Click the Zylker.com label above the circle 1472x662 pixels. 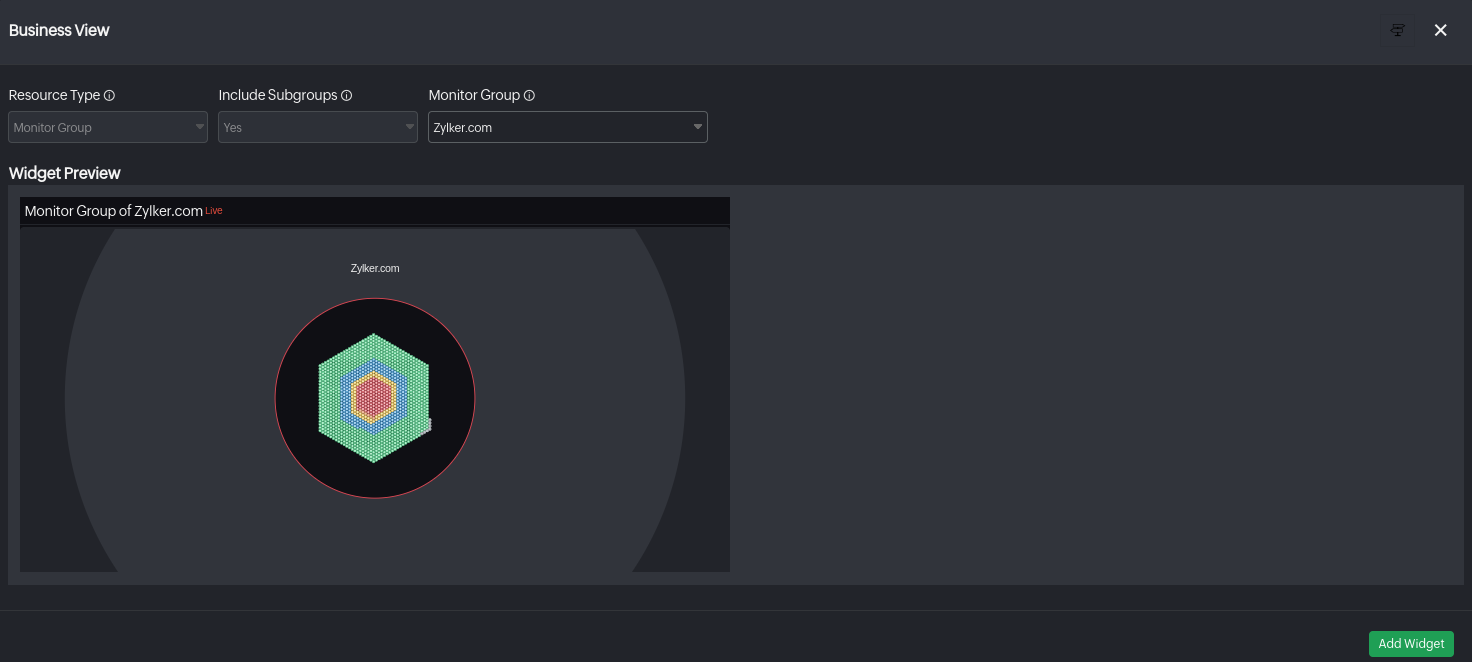[x=375, y=268]
